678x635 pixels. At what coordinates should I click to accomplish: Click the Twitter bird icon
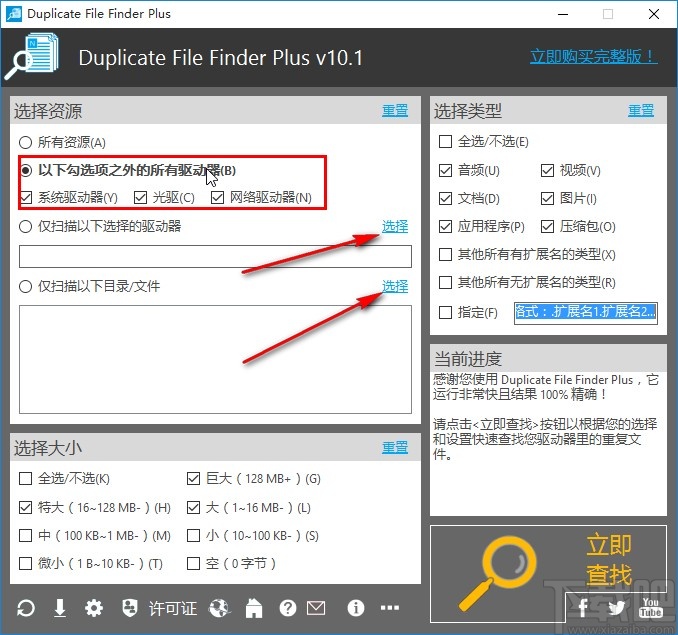point(617,608)
